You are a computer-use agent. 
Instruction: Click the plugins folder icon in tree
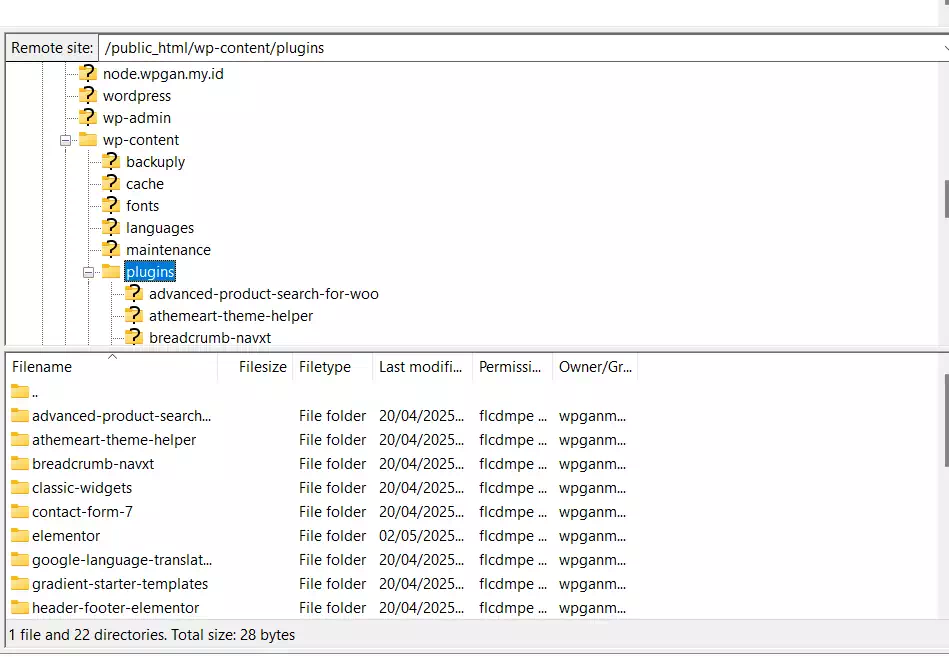point(111,272)
